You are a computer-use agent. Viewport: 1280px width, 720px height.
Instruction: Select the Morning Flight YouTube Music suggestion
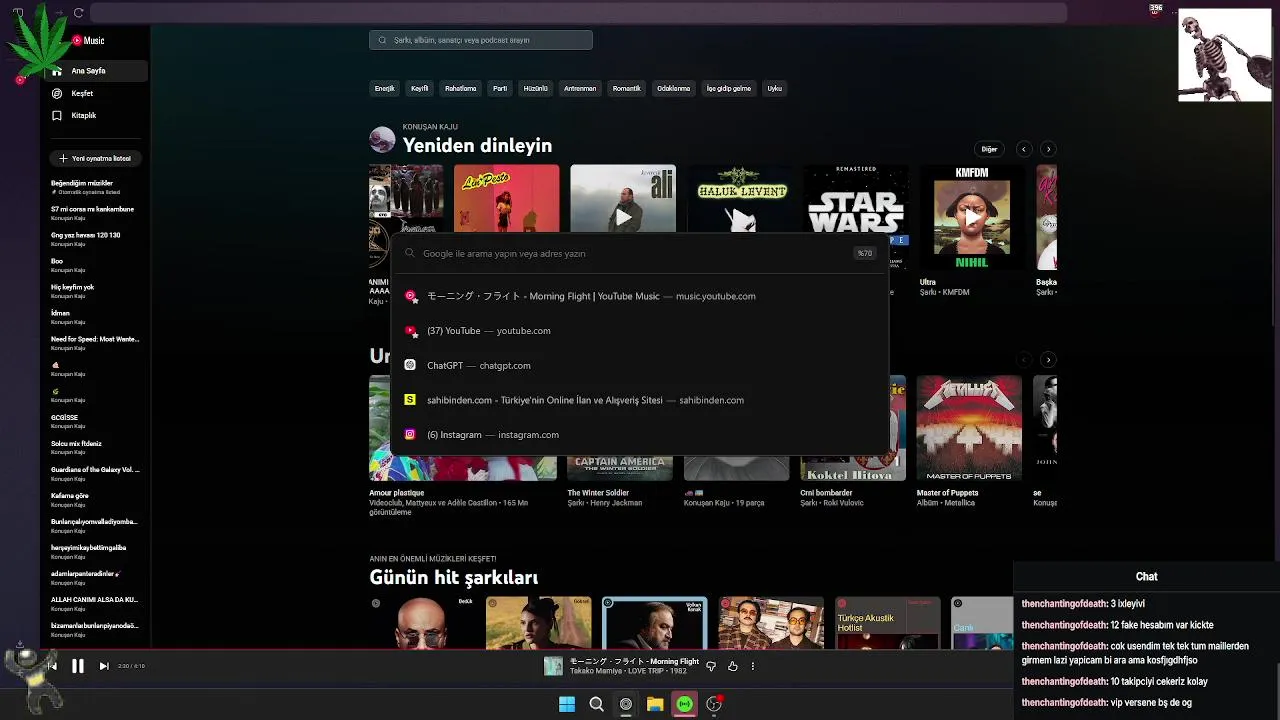pyautogui.click(x=640, y=296)
